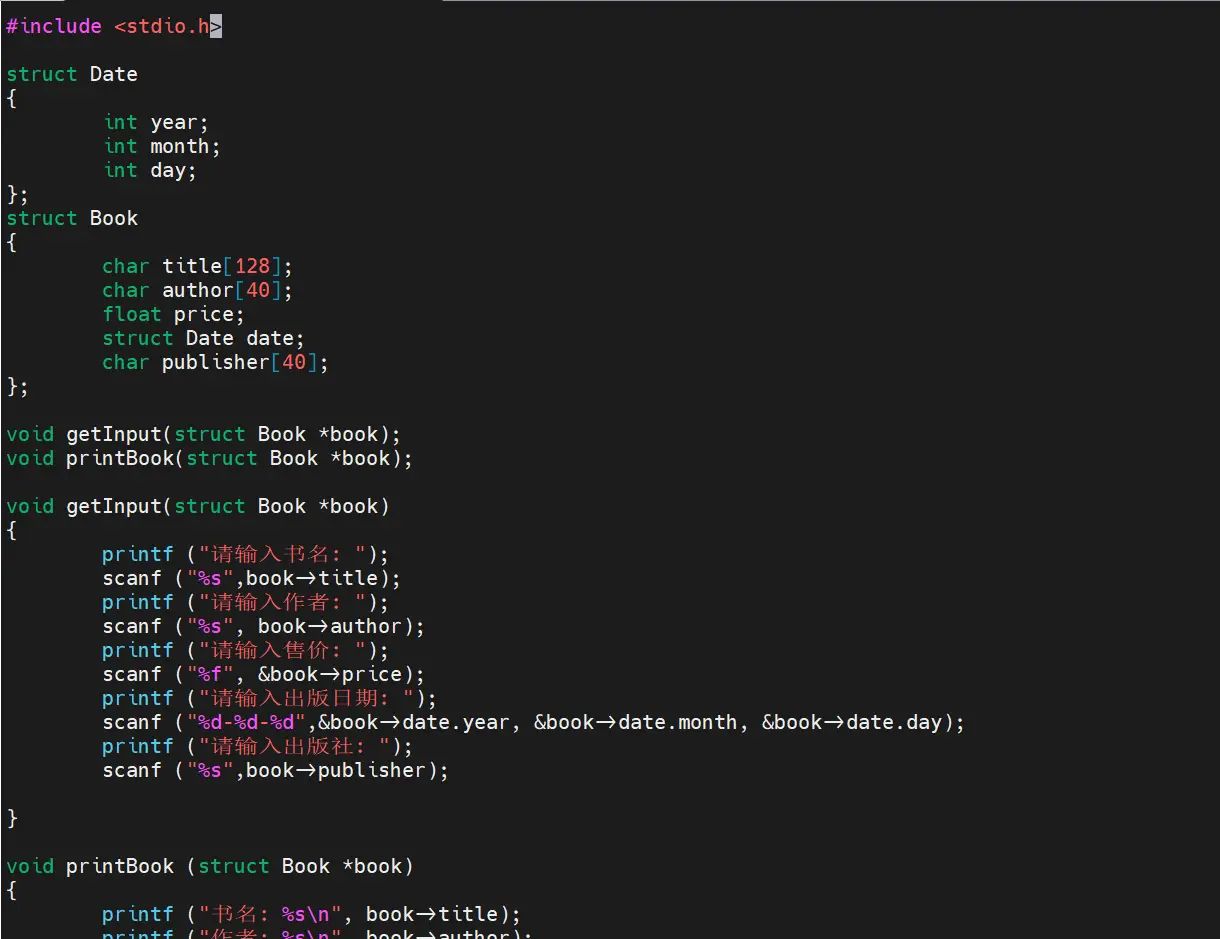
Task: Click the 'int month;' member line
Action: [162, 146]
